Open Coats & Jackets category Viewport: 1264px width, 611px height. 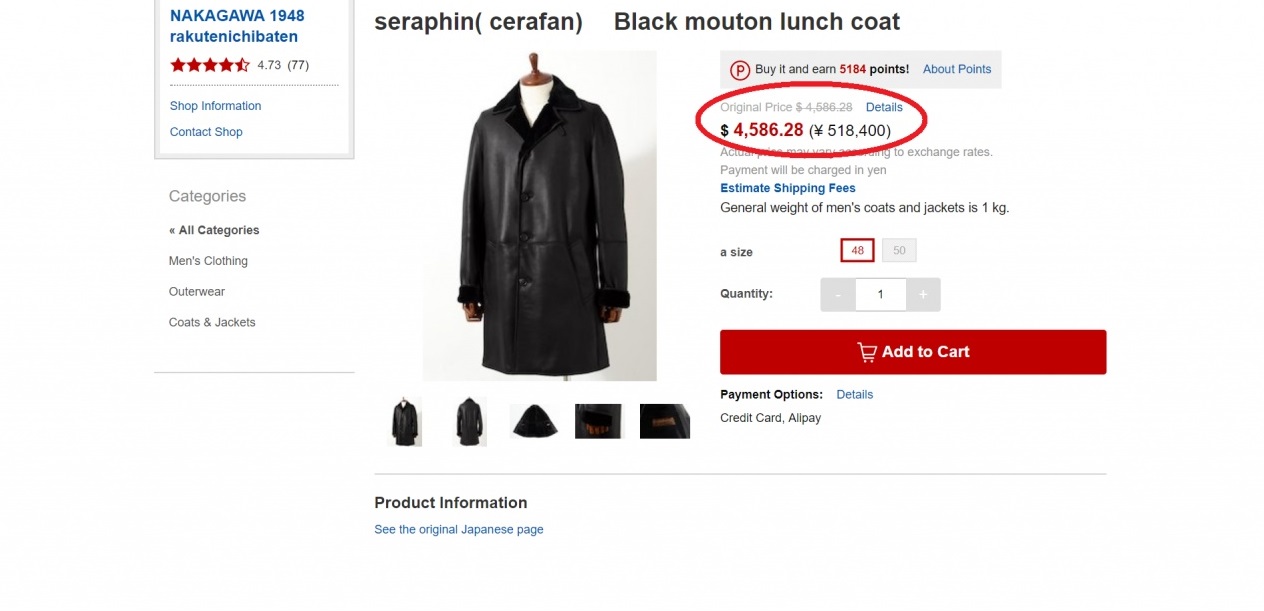tap(212, 322)
